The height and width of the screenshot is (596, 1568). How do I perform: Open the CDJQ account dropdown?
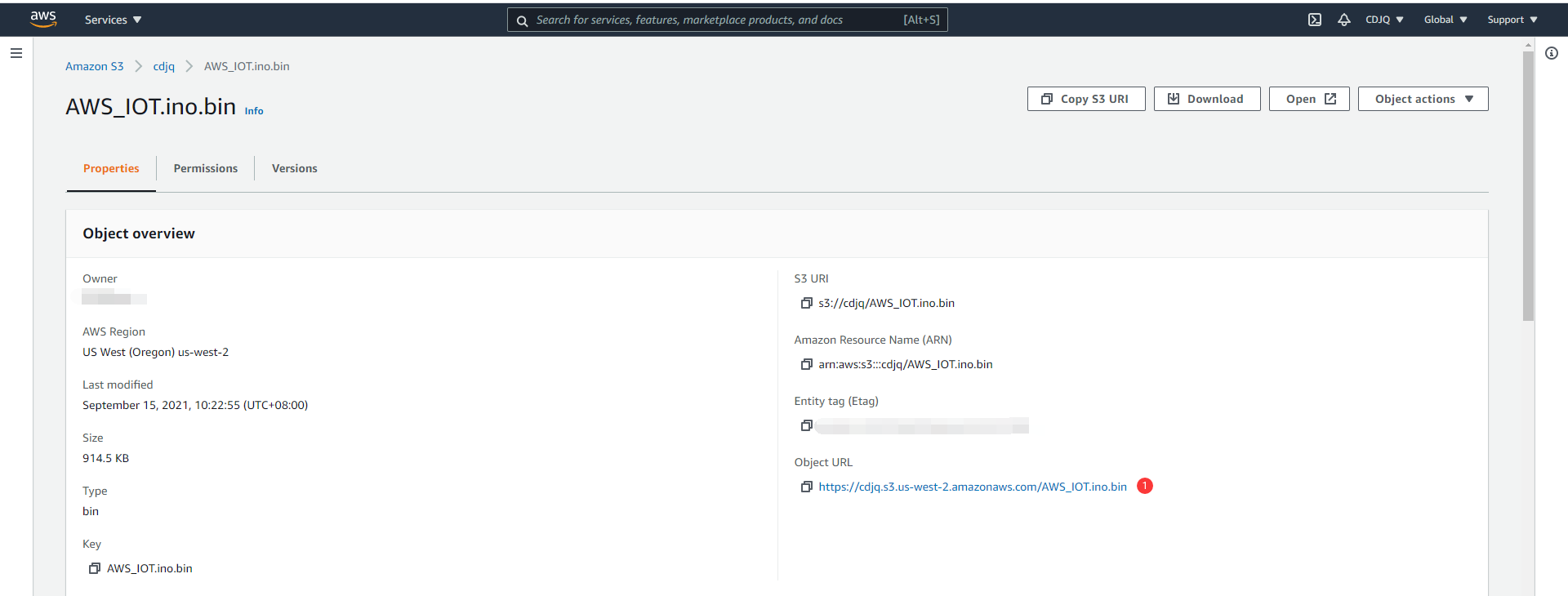(x=1384, y=20)
